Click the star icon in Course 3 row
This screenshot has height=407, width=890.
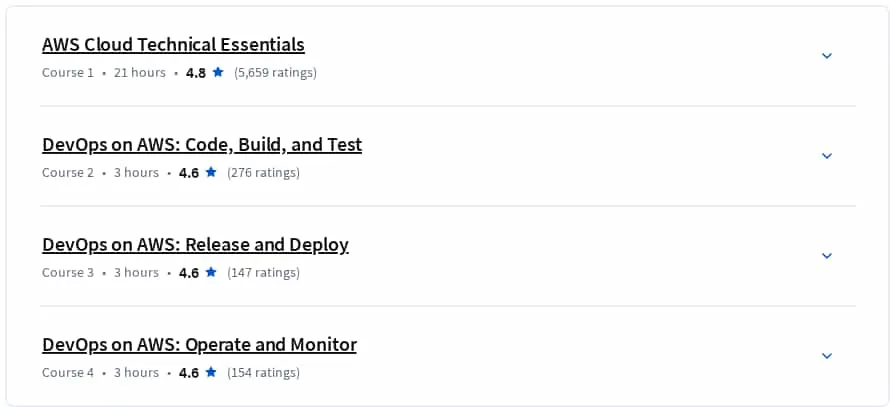[x=211, y=272]
